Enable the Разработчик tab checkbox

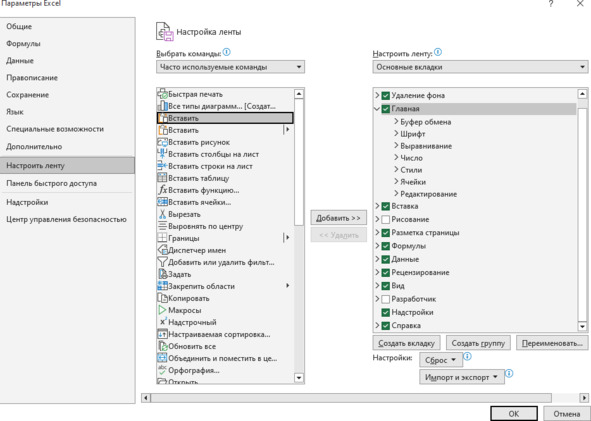385,299
